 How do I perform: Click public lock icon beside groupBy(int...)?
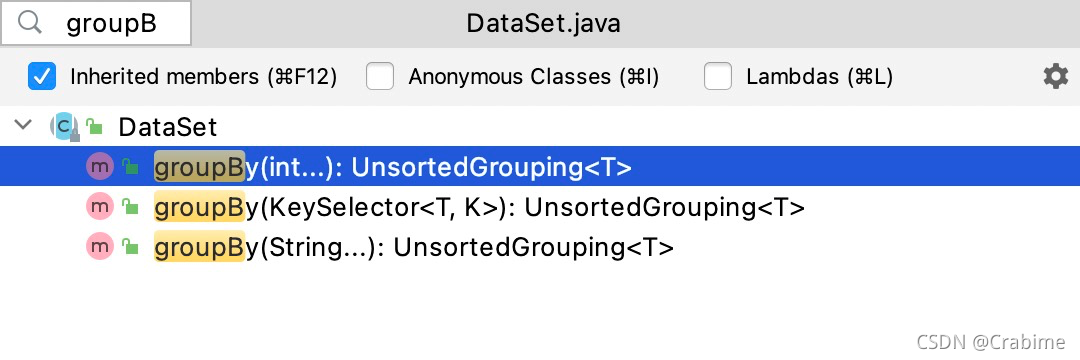click(130, 167)
